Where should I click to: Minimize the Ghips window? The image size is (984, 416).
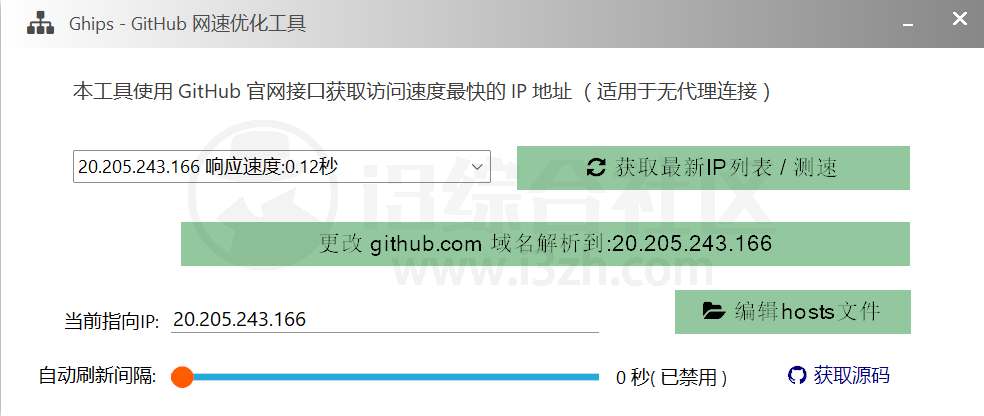tap(907, 25)
